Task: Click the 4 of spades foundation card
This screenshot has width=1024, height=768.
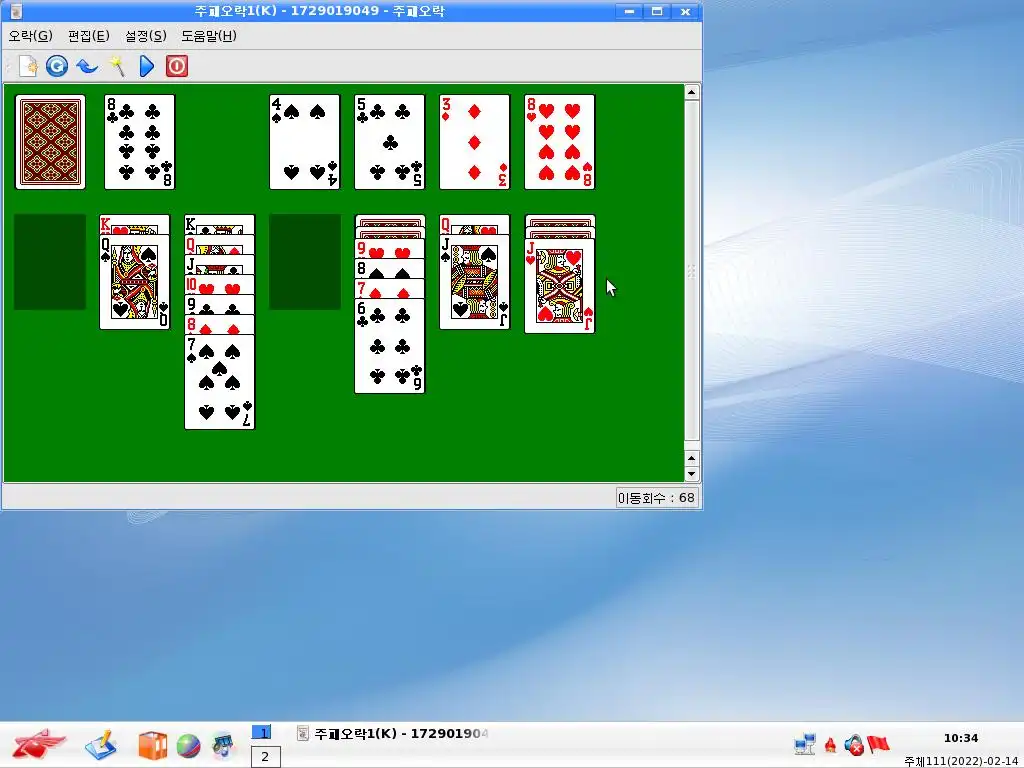Action: (305, 142)
